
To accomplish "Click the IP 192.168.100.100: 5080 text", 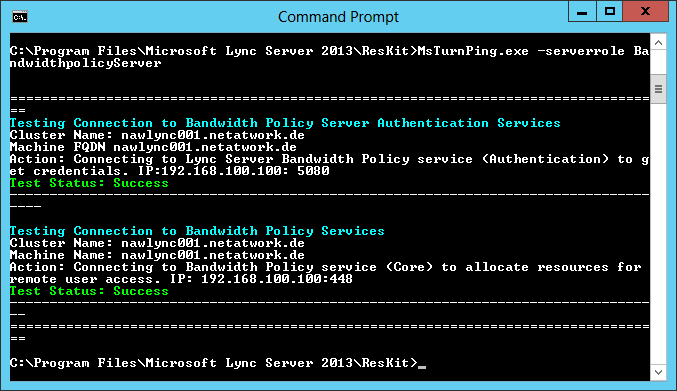I will tap(234, 171).
